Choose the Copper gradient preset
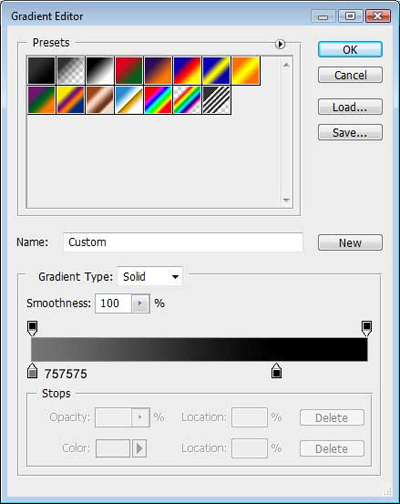This screenshot has width=400, height=504. (100, 100)
